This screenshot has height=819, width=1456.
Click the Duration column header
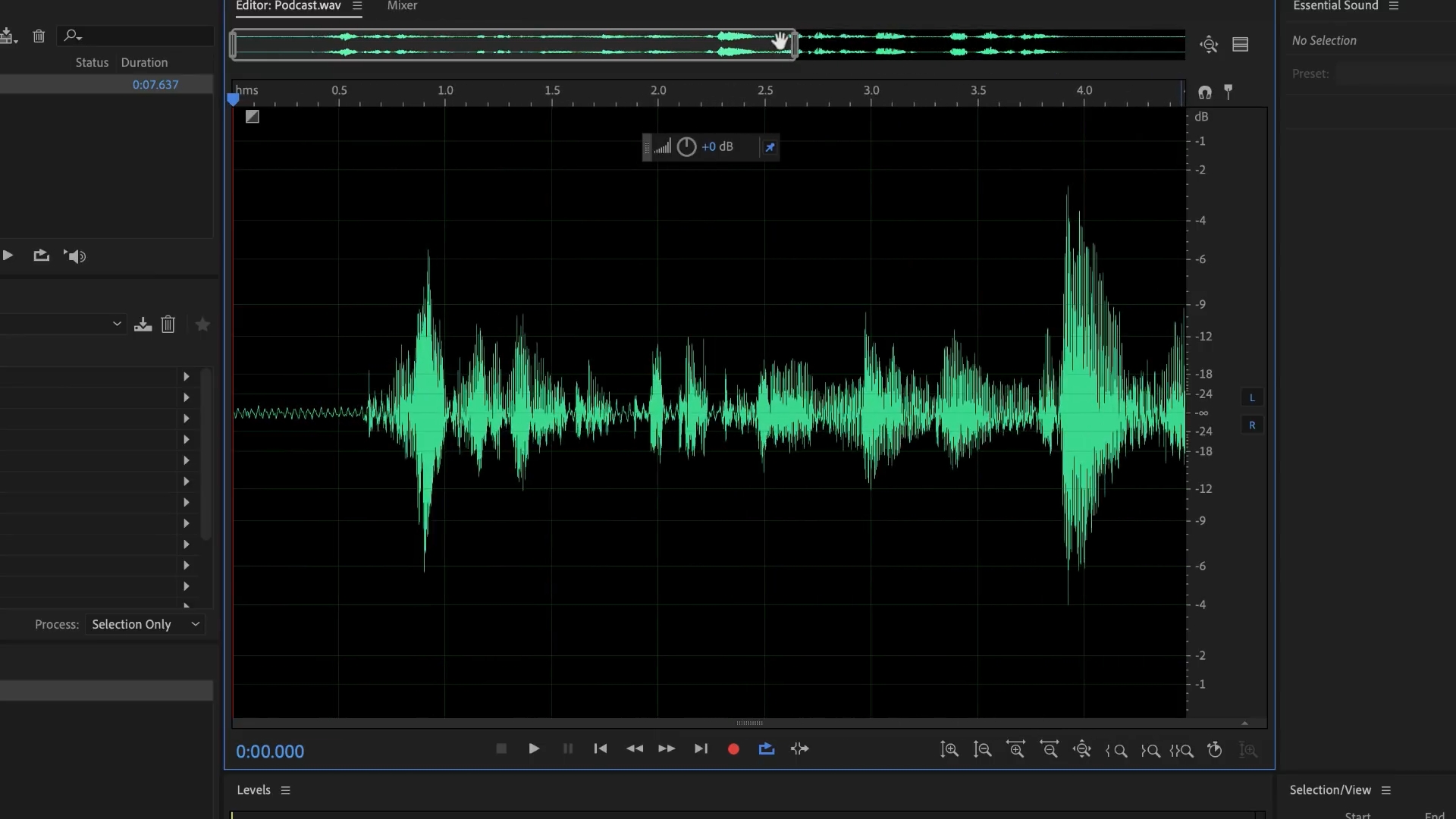click(x=144, y=62)
